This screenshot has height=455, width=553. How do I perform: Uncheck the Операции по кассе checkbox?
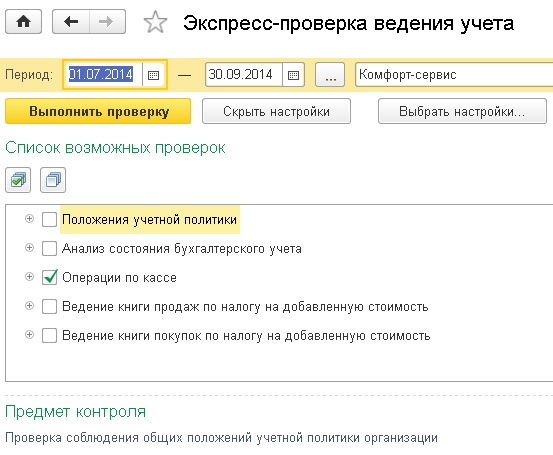[x=49, y=277]
